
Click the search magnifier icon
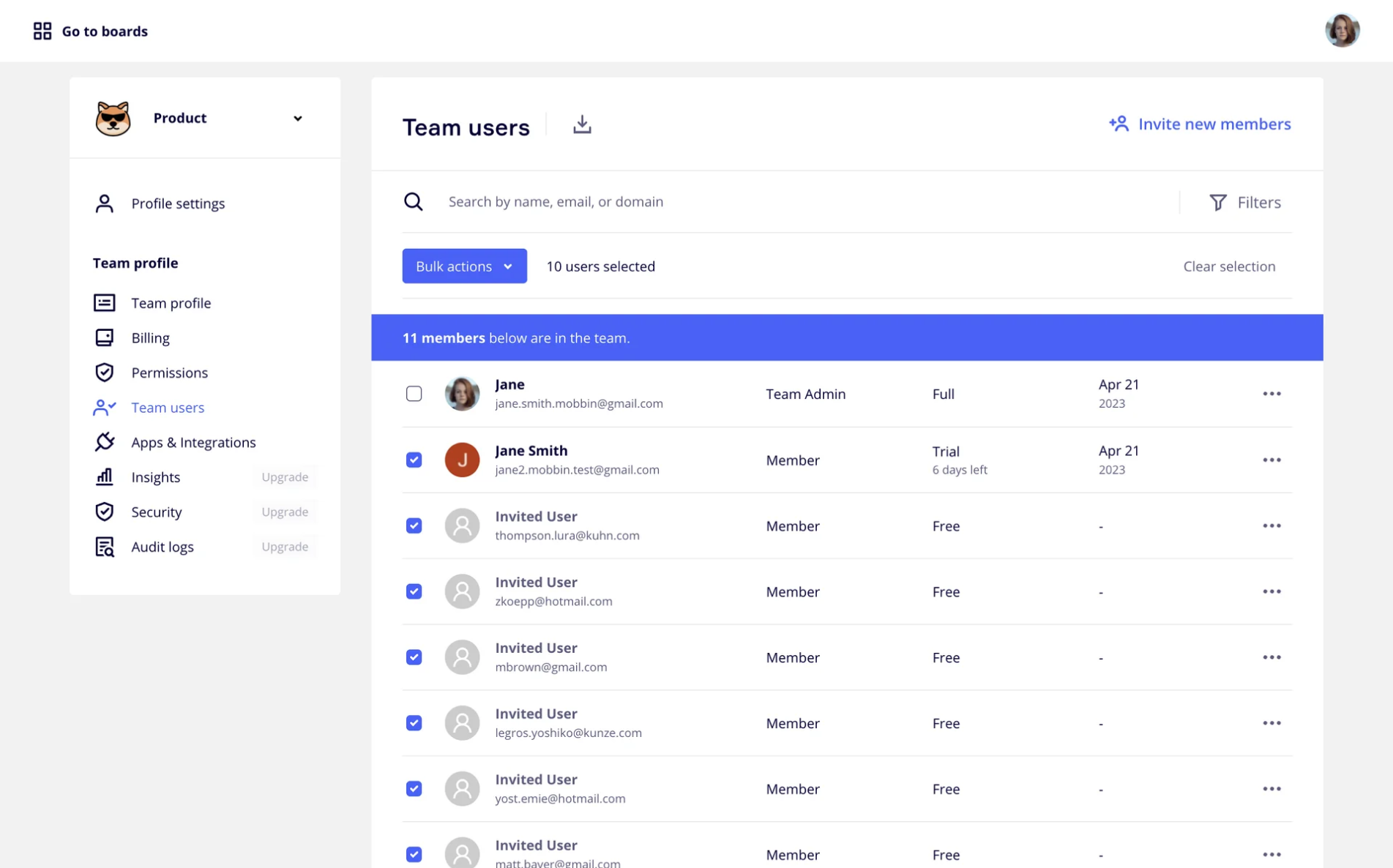[x=413, y=201]
